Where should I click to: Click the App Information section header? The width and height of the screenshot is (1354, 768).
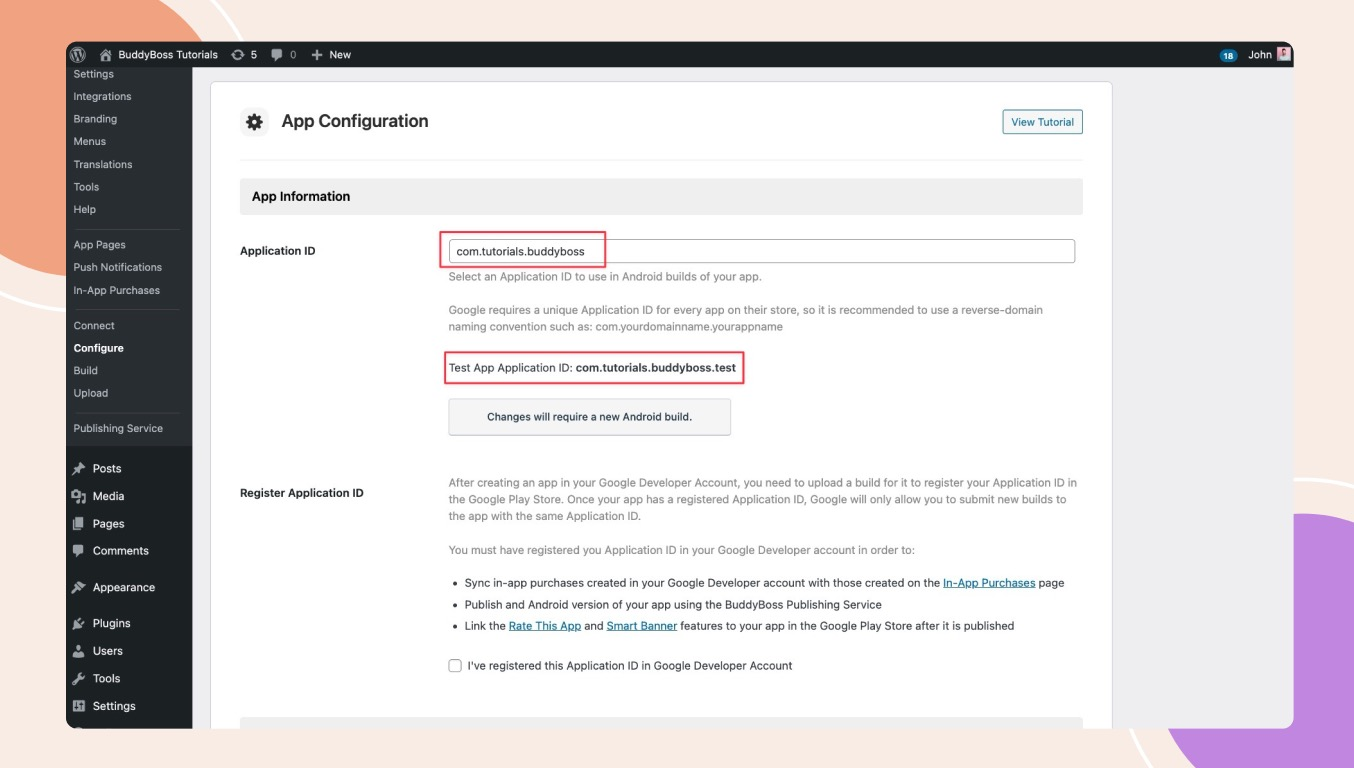(661, 197)
